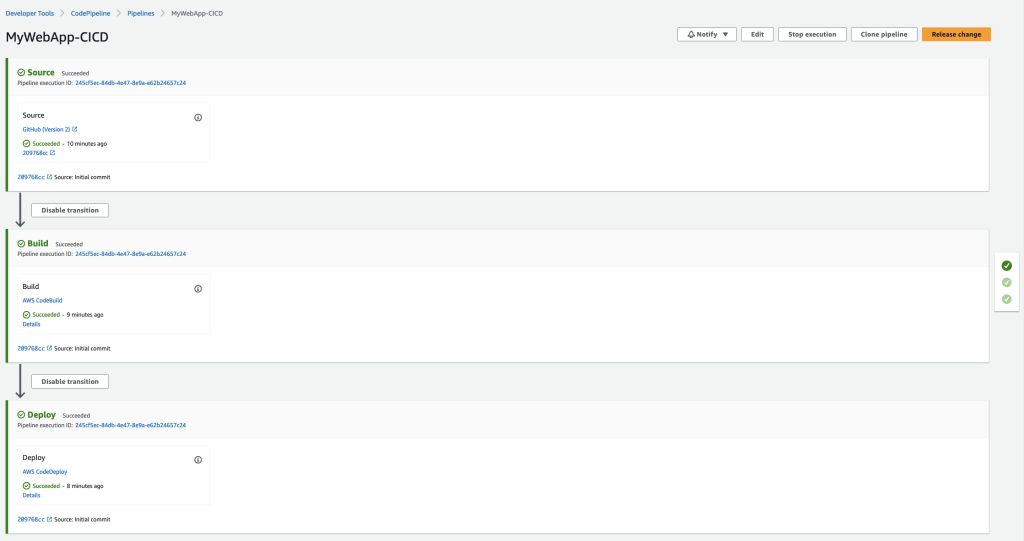Click the bell icon on Notify button
Screen dimensions: 1024x541
tap(691, 35)
